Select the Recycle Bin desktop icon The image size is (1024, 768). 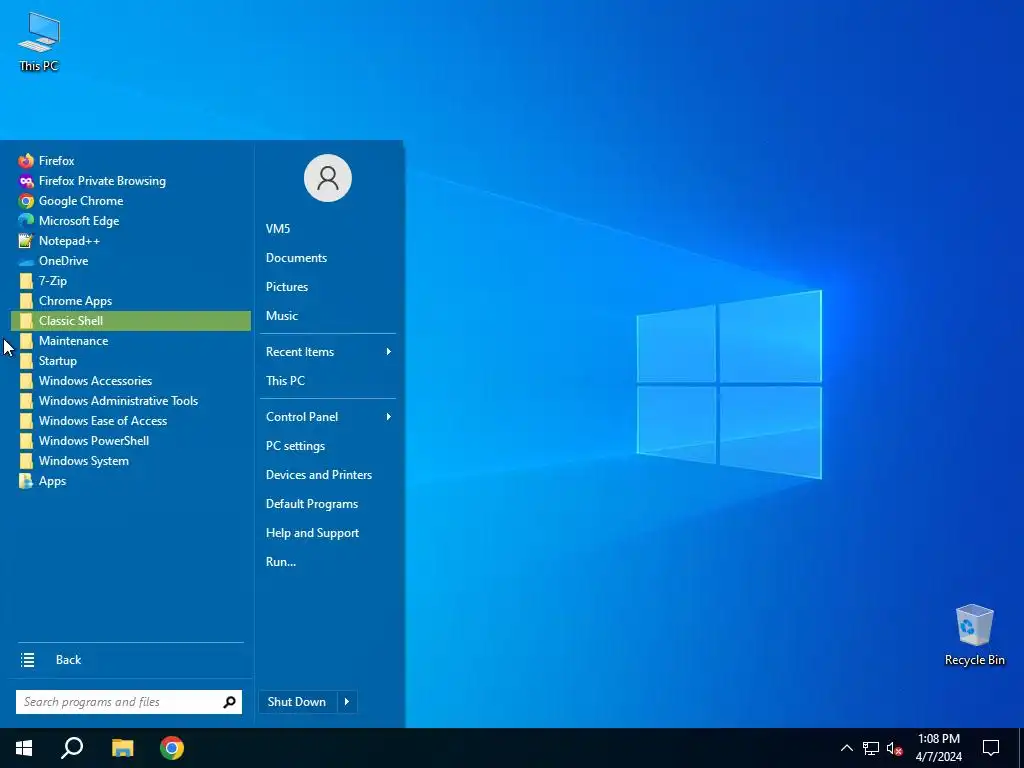point(974,635)
